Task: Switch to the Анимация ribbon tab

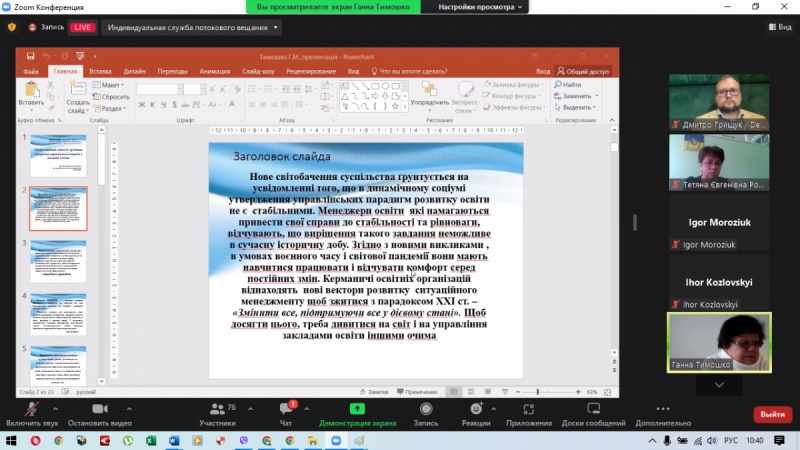Action: pyautogui.click(x=214, y=72)
